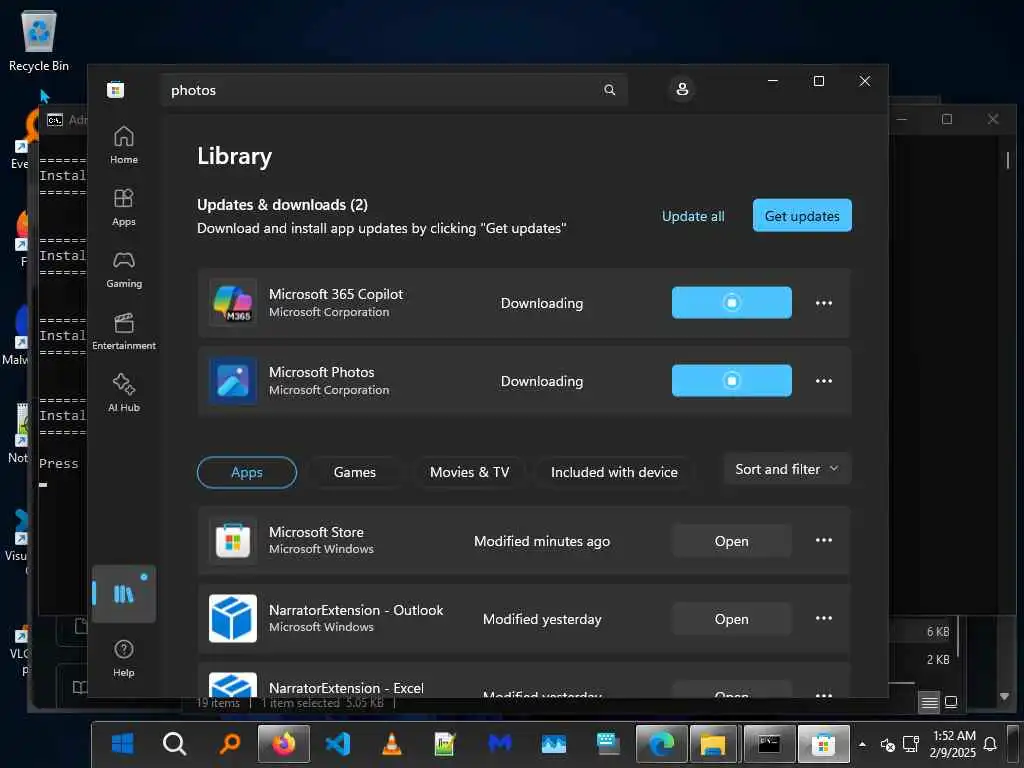This screenshot has width=1024, height=768.
Task: Click the Microsoft Store logo icon
Action: 116,89
